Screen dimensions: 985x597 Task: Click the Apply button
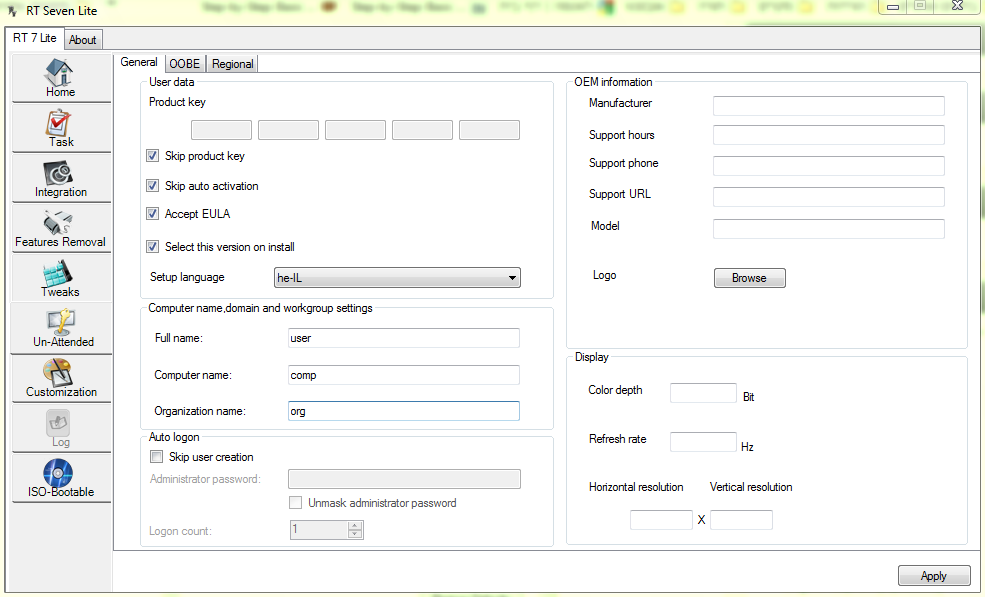[x=933, y=576]
